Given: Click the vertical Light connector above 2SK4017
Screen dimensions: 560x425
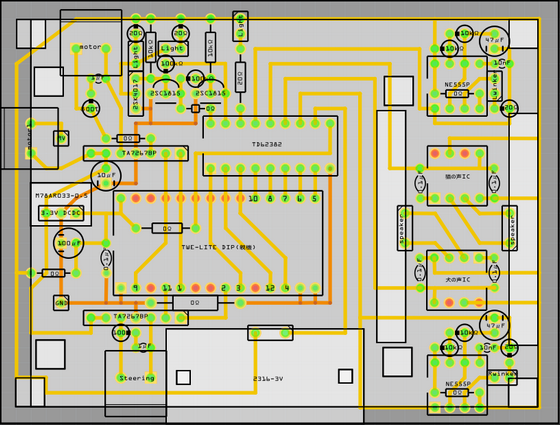Looking at the screenshot, I should click(136, 56).
